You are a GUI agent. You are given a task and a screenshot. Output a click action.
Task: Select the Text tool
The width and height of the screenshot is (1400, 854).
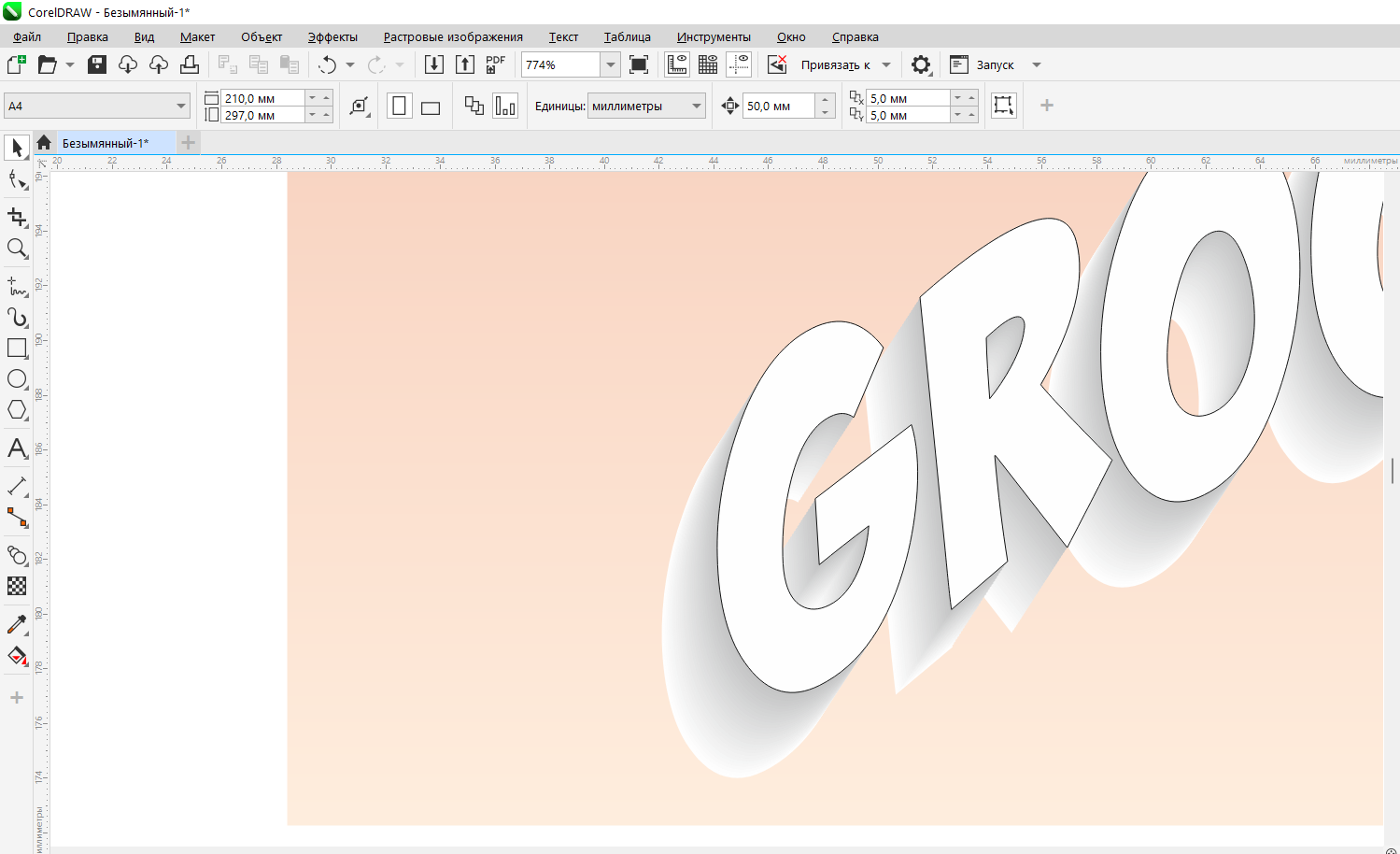pyautogui.click(x=17, y=448)
